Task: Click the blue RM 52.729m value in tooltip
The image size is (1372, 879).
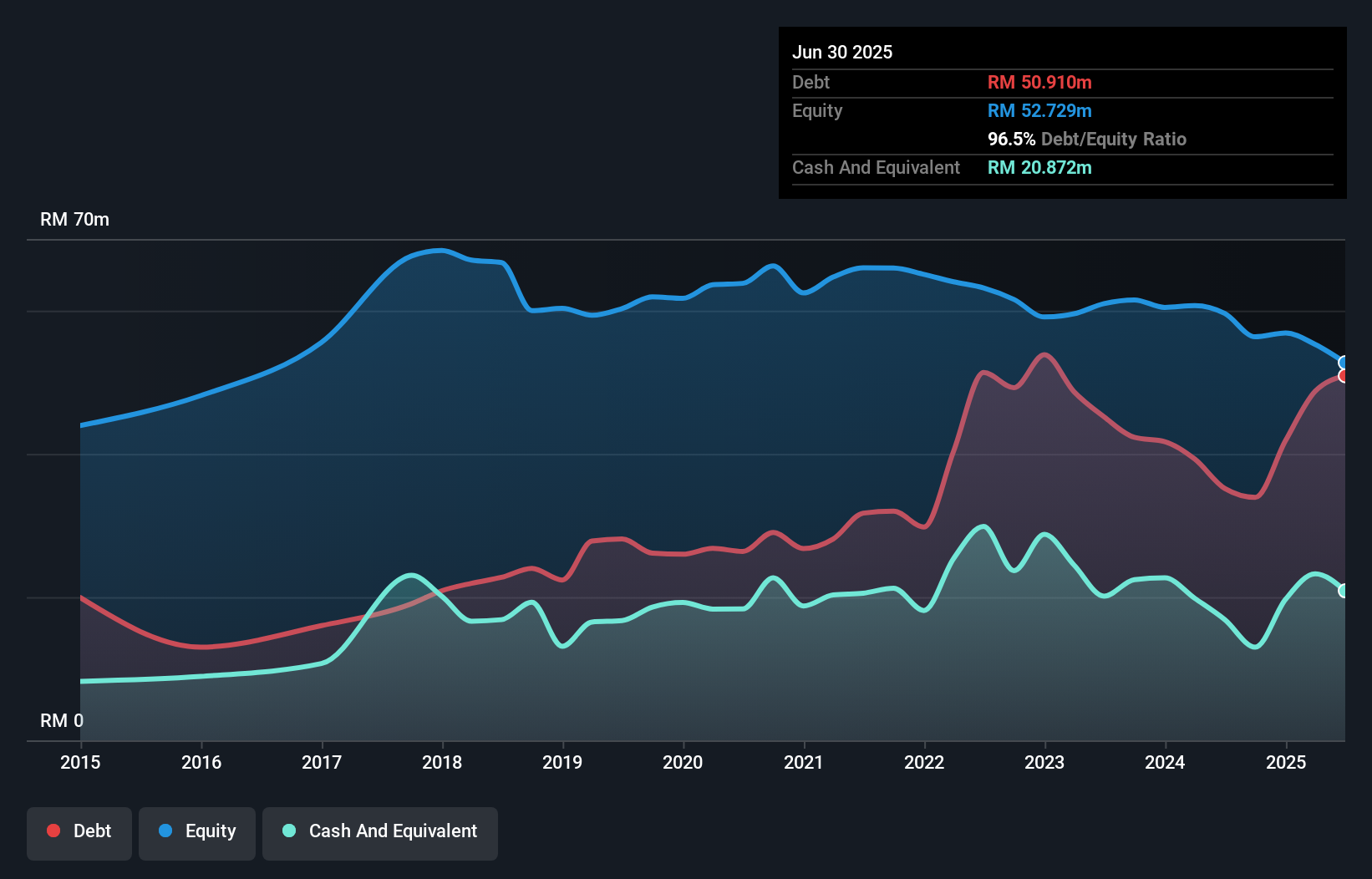Action: [x=1039, y=110]
